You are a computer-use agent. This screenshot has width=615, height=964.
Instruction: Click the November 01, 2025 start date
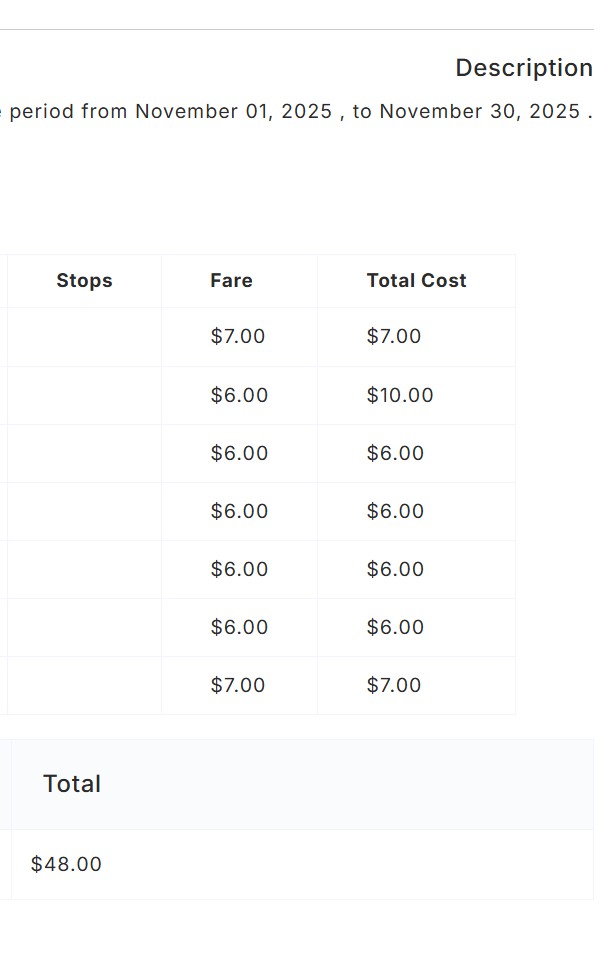click(233, 111)
